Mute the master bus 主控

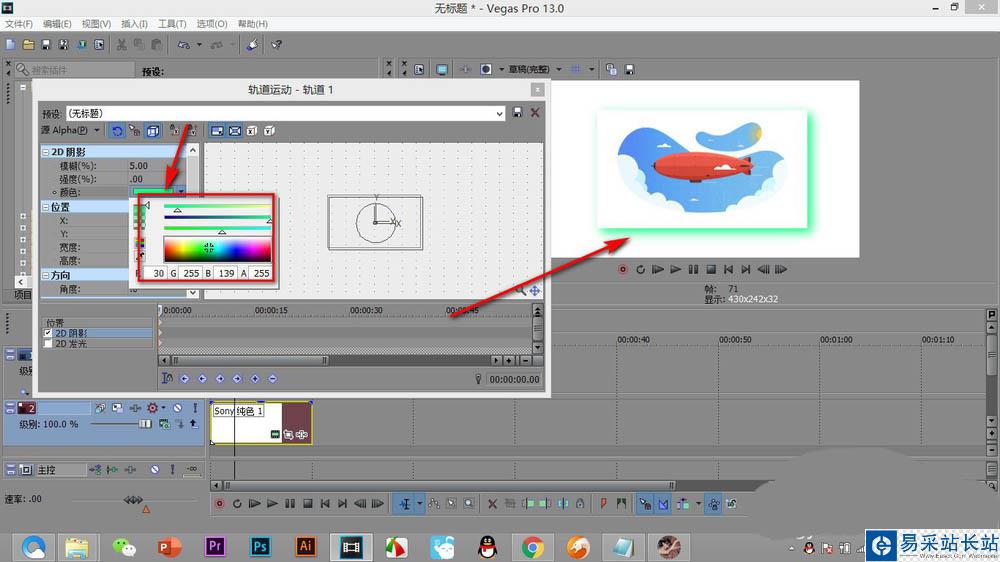coord(155,470)
